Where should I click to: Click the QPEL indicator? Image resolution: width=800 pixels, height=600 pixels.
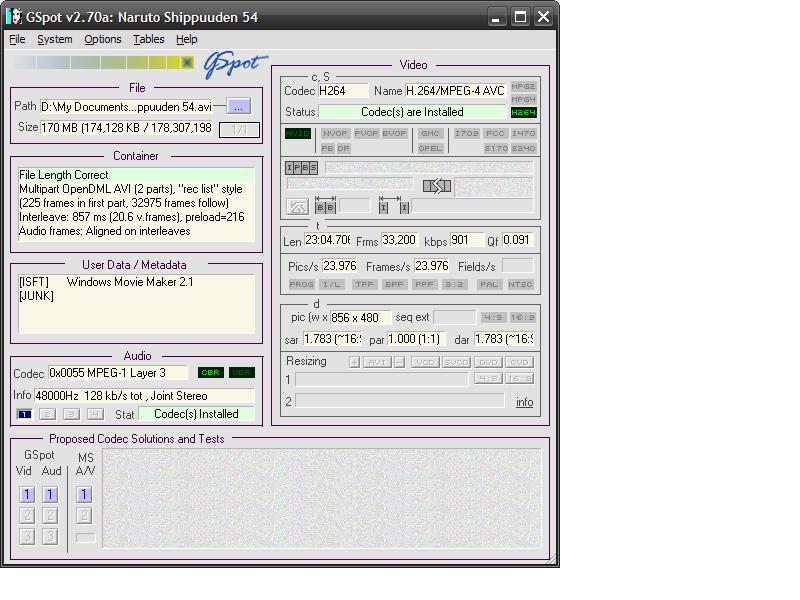430,148
